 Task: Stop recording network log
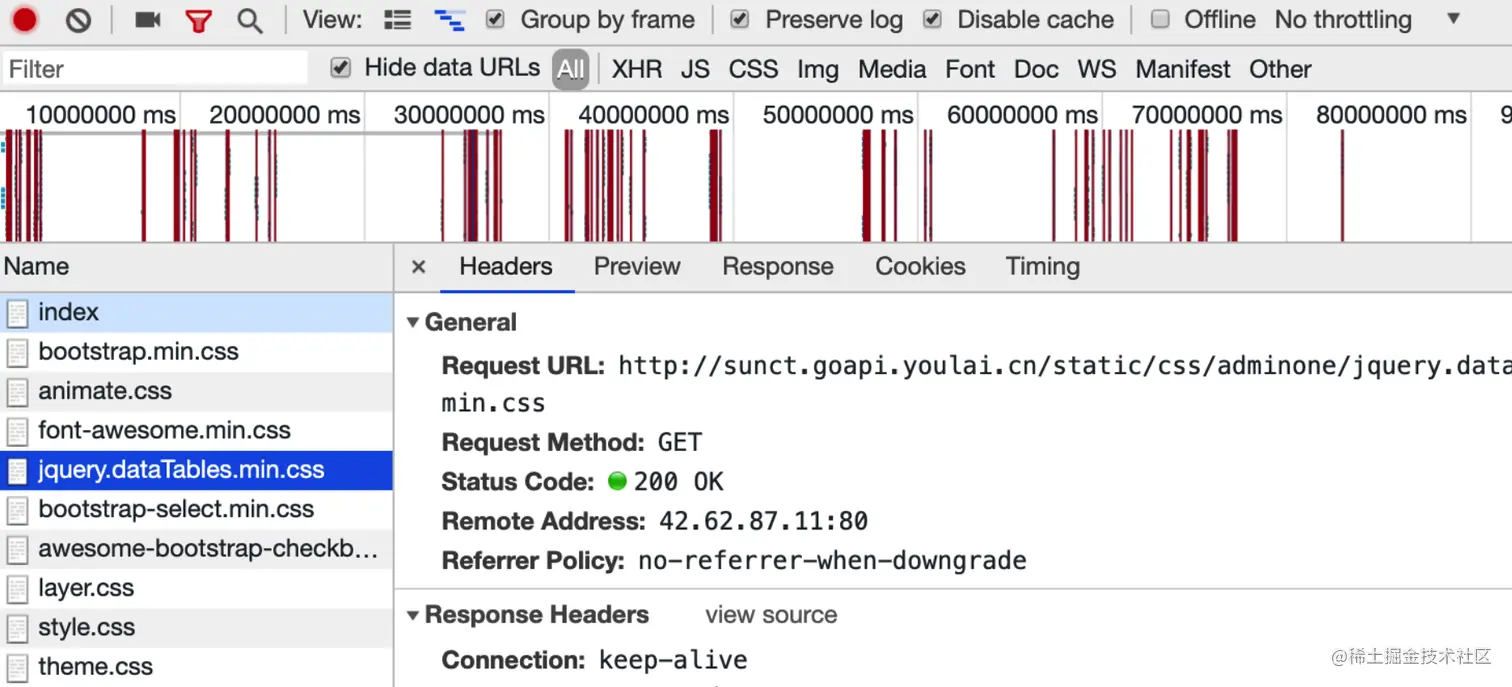(x=25, y=19)
